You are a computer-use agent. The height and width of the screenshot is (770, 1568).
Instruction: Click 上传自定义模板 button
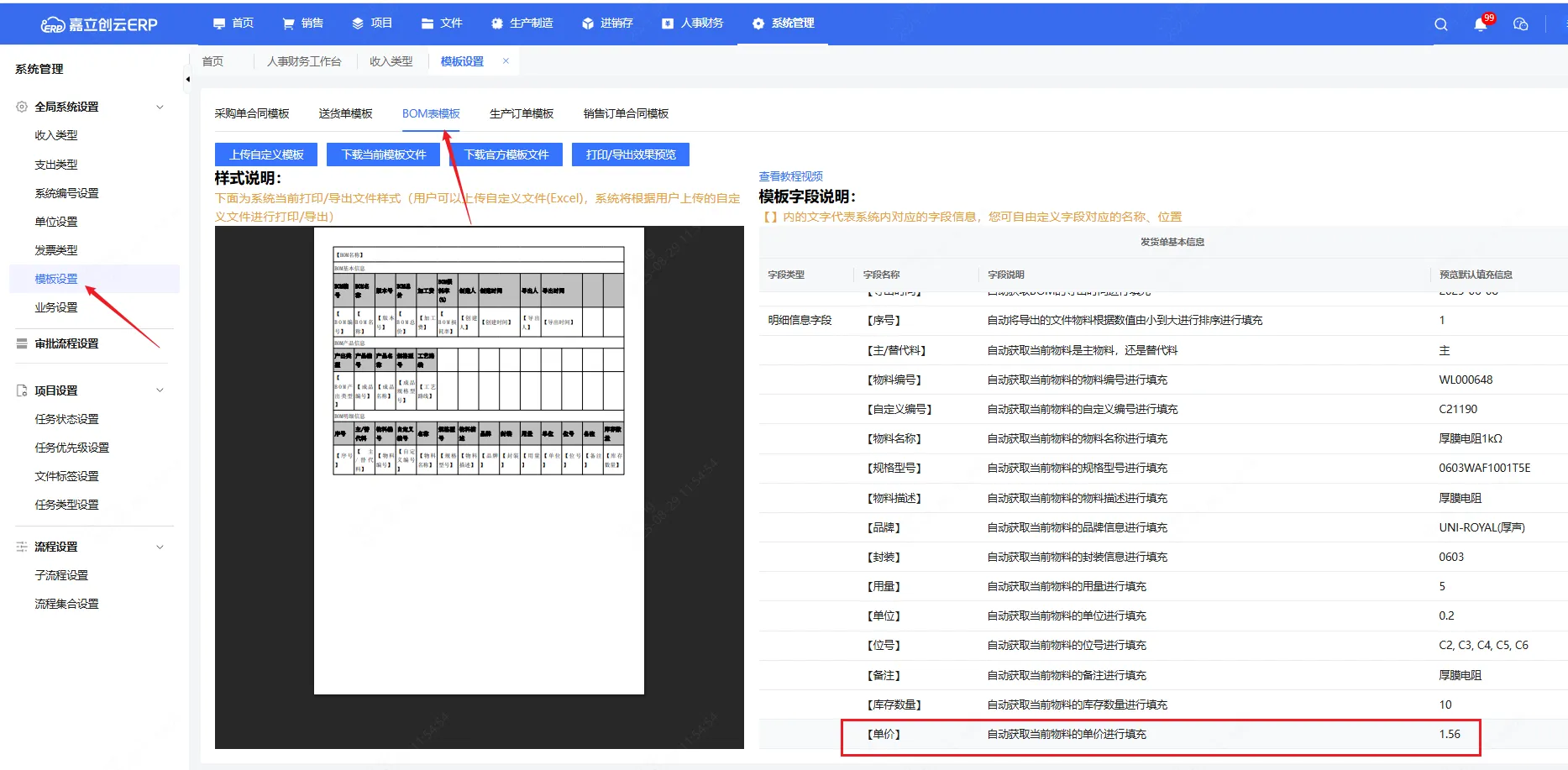tap(266, 155)
